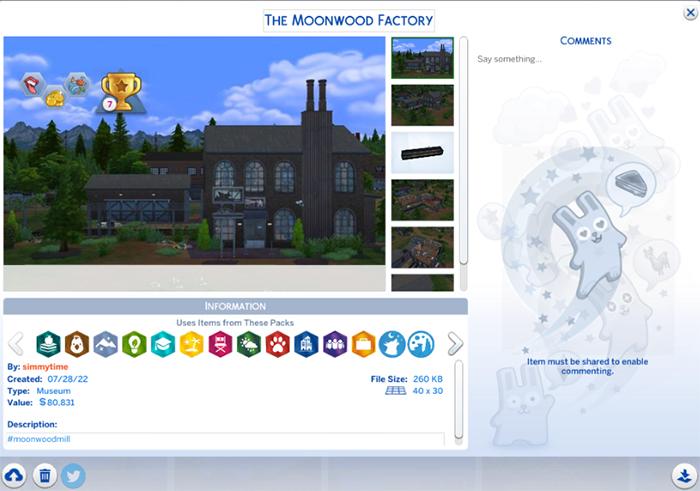Click the purple people Get Together icon
Screen dimensions: 700x491
[335, 344]
